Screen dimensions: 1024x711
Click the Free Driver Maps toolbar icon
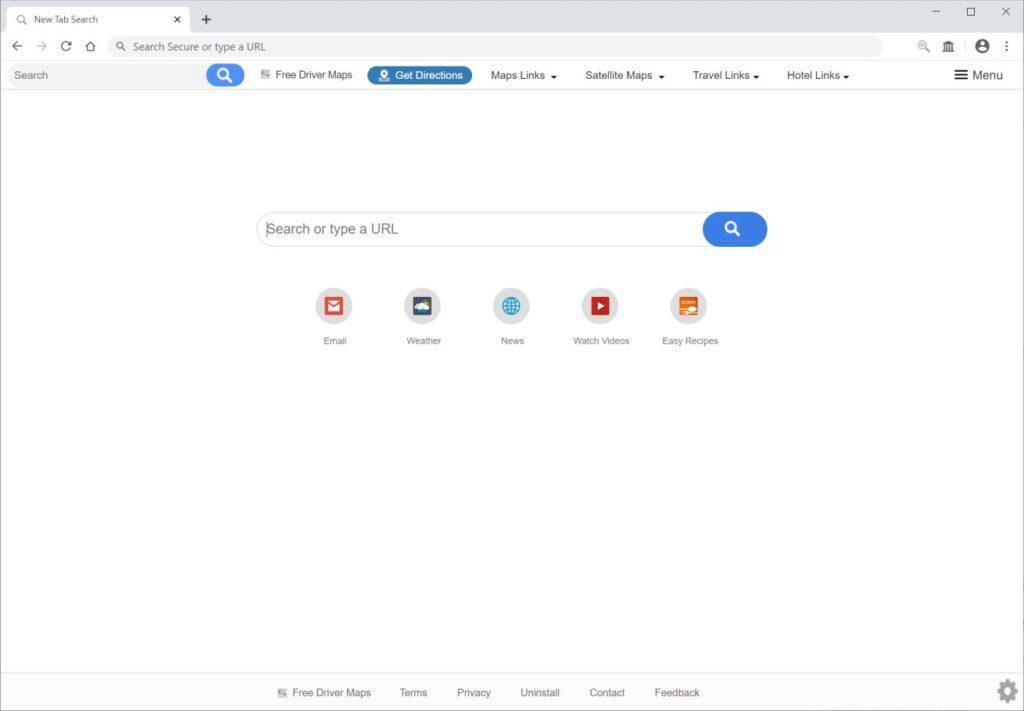point(306,74)
